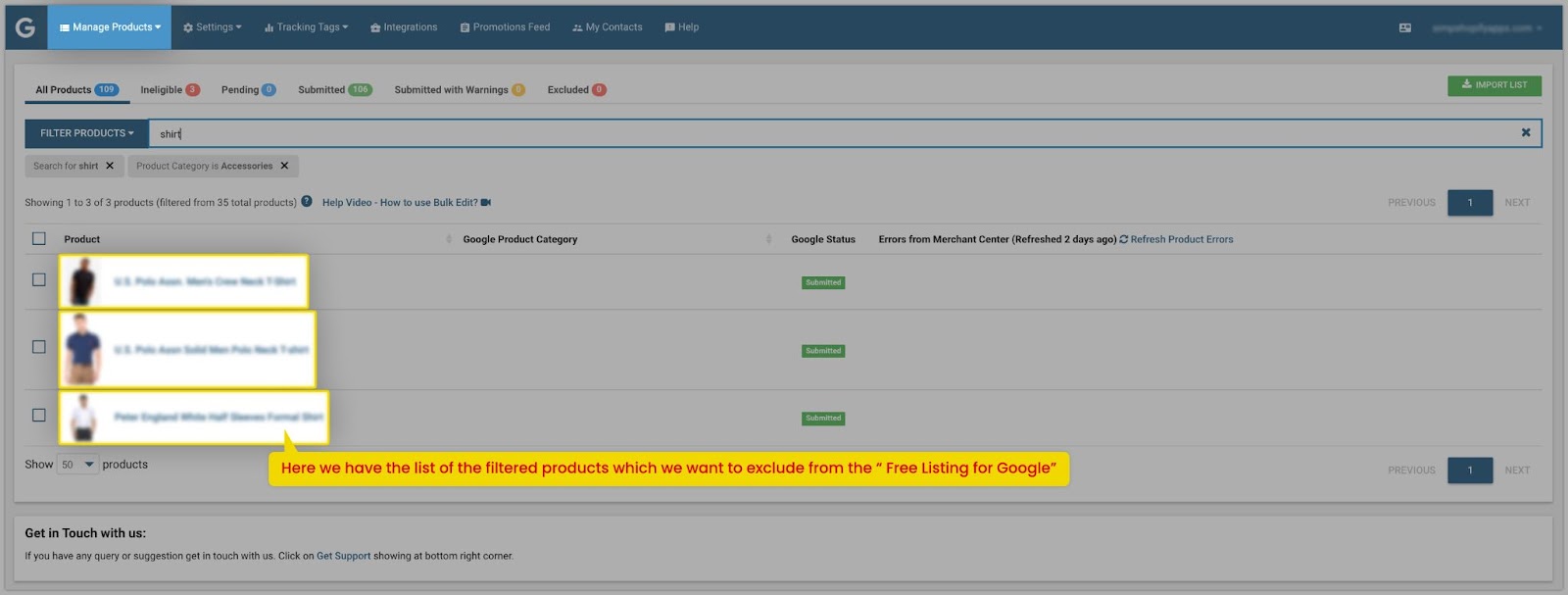The image size is (1568, 595).
Task: Select checkbox for Solid Men Polo Neck T-shirt
Action: (39, 346)
